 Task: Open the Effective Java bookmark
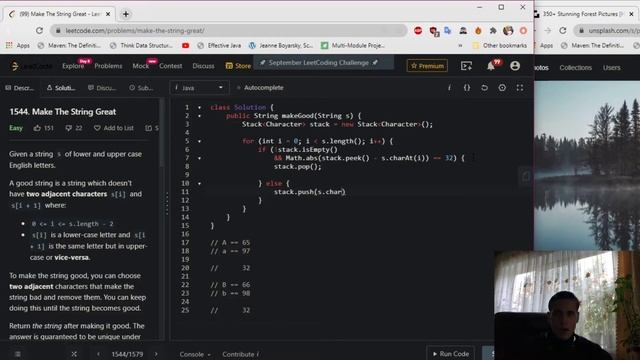(219, 46)
